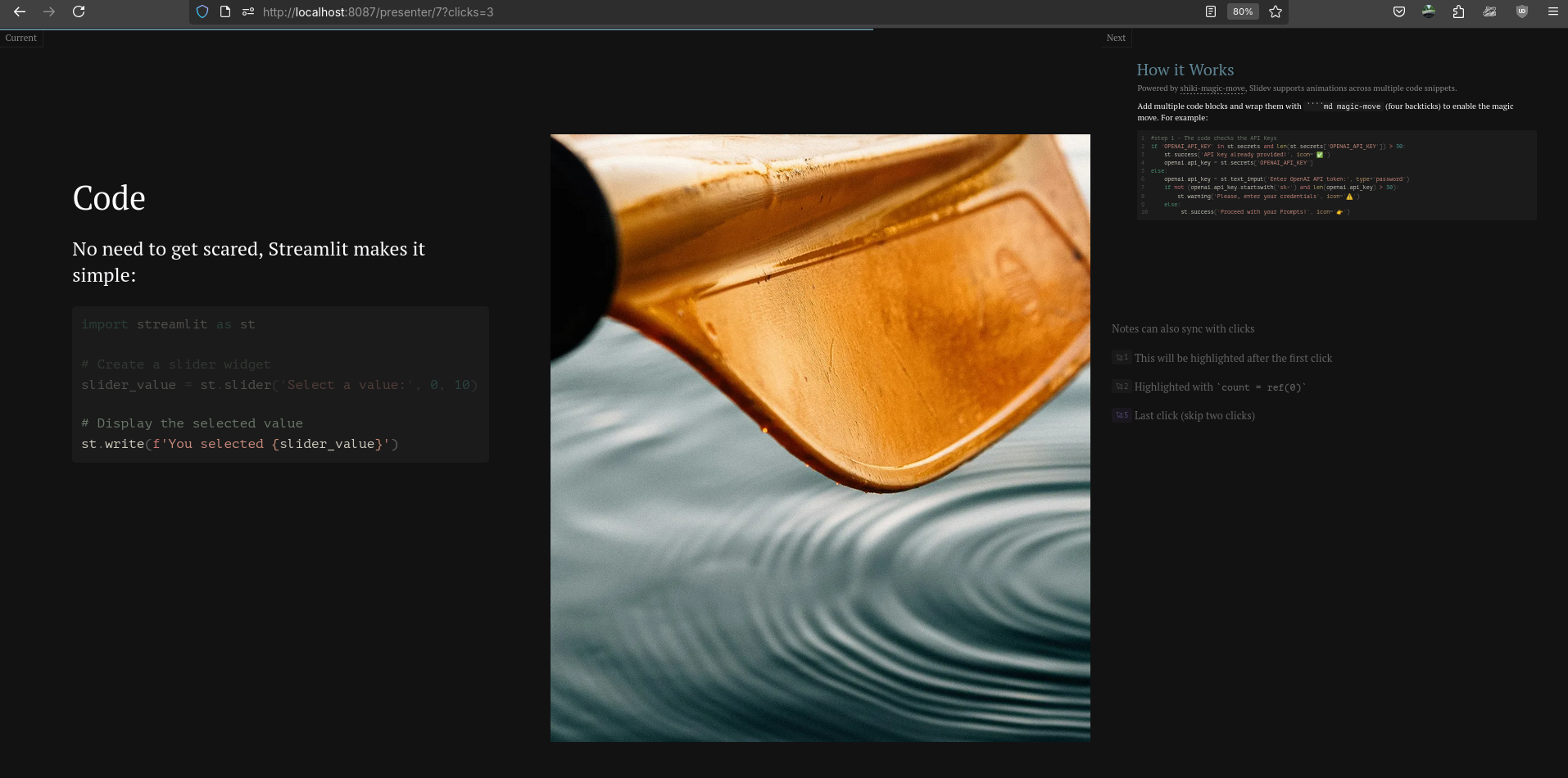Toggle reader view icon
The image size is (1568, 778).
pos(1211,11)
